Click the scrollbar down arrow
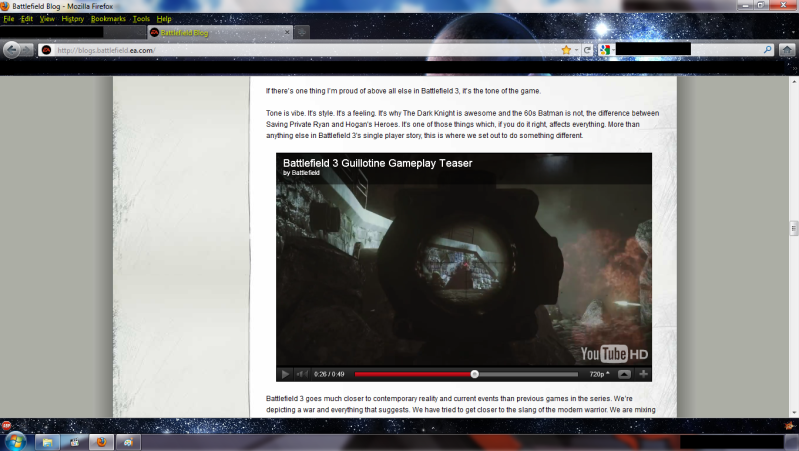 (x=794, y=413)
